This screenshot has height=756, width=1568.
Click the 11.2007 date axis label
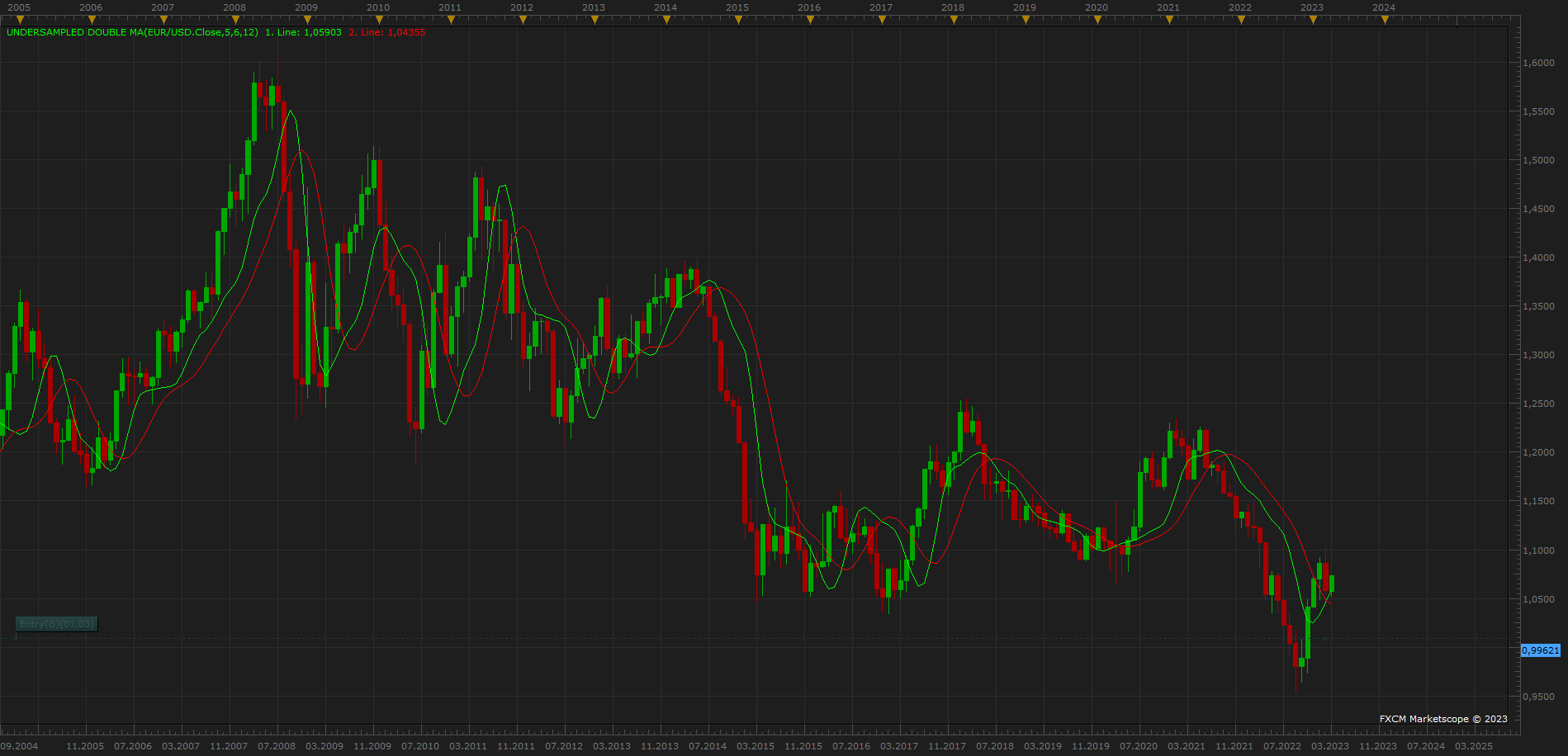coord(229,746)
